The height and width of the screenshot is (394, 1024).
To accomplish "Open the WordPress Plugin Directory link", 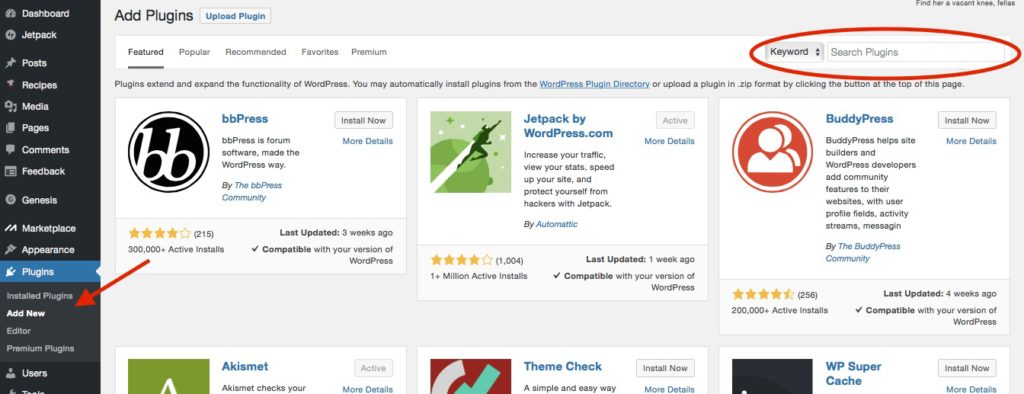I will (594, 84).
